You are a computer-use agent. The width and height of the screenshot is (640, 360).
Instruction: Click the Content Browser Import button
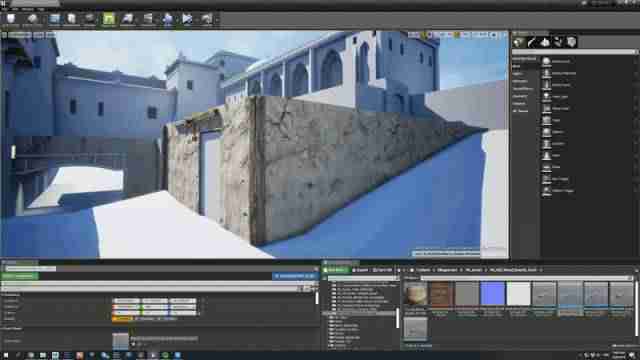(x=360, y=270)
